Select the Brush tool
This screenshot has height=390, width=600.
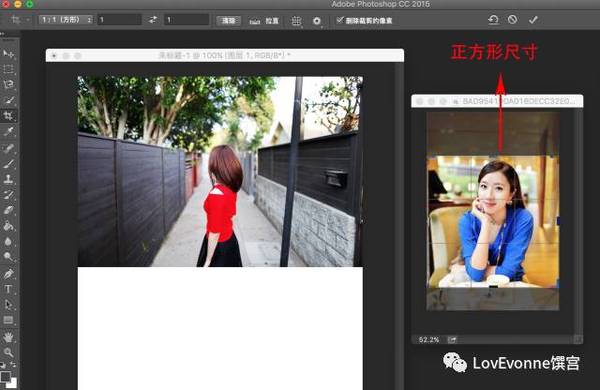tap(8, 164)
